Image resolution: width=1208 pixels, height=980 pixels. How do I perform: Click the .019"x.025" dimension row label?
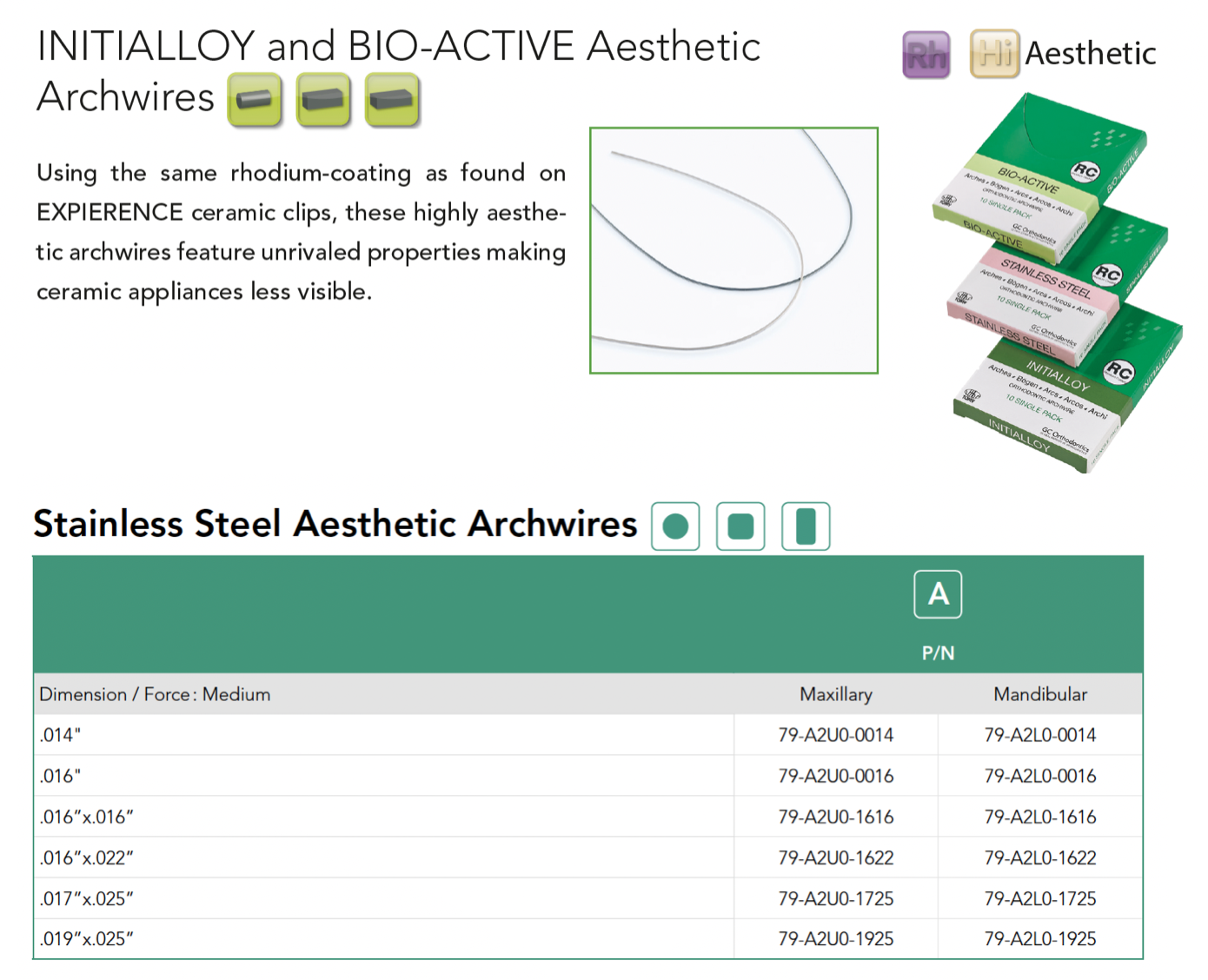click(86, 939)
